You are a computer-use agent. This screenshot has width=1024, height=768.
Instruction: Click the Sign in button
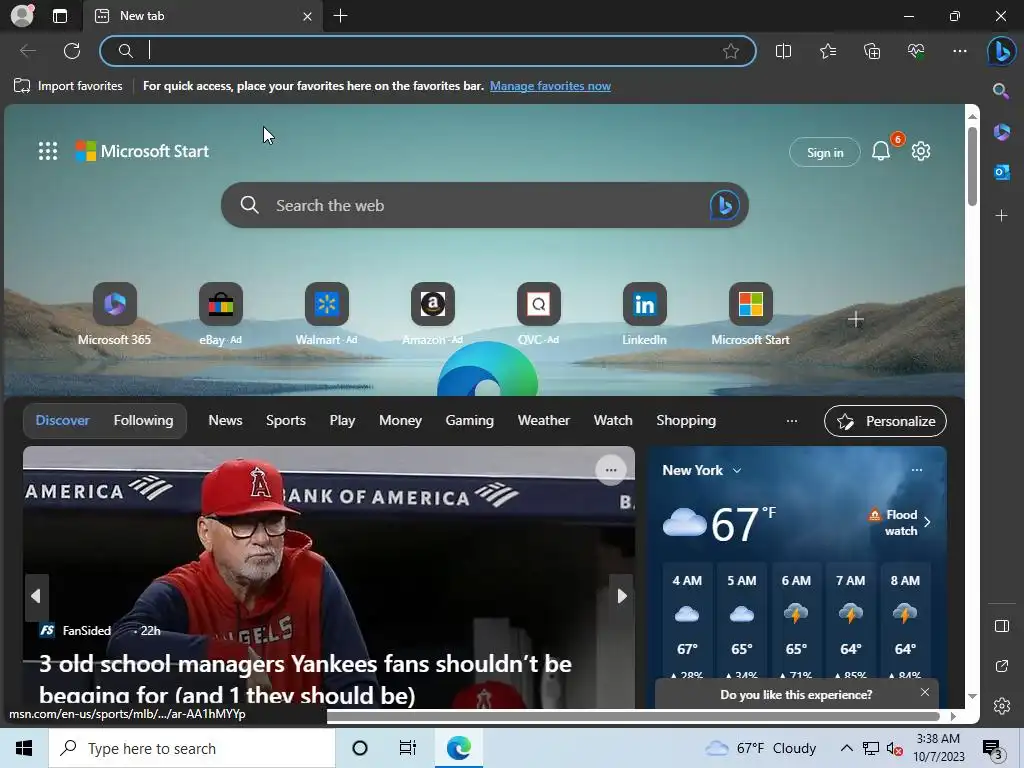click(x=825, y=152)
